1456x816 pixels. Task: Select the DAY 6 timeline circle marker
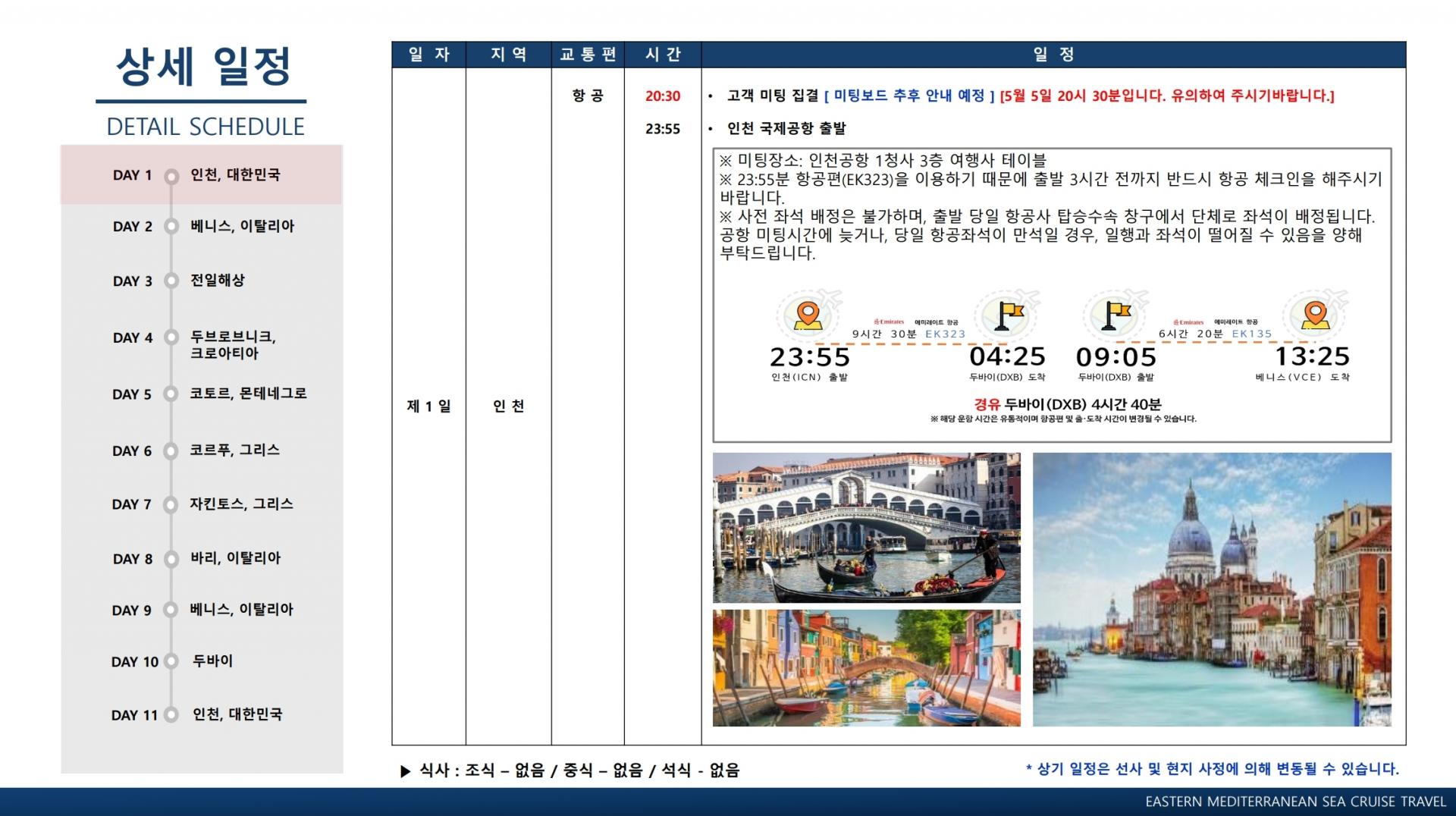(171, 451)
